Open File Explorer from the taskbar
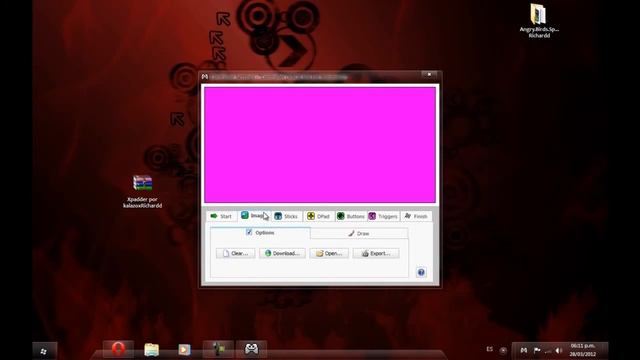640x360 pixels. click(151, 350)
